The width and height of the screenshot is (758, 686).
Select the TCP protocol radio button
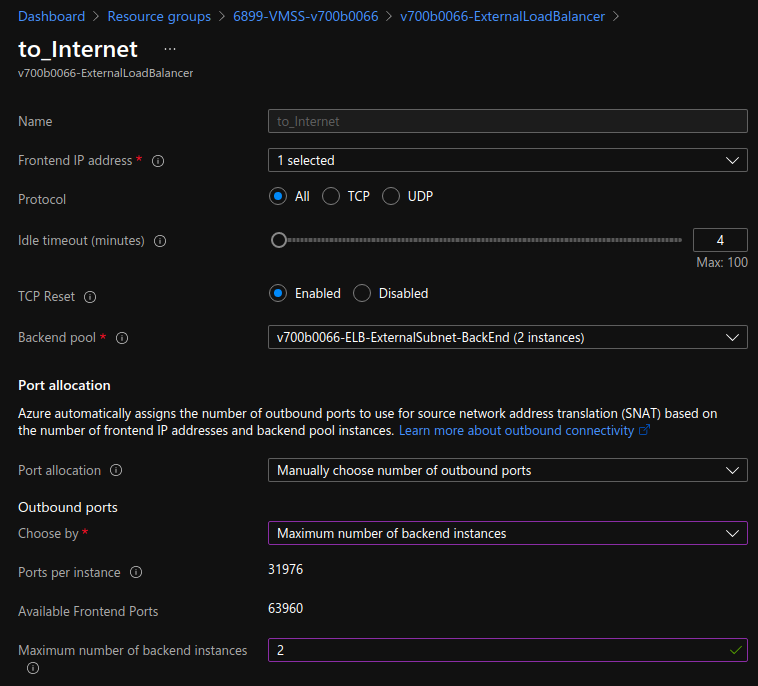tap(331, 196)
